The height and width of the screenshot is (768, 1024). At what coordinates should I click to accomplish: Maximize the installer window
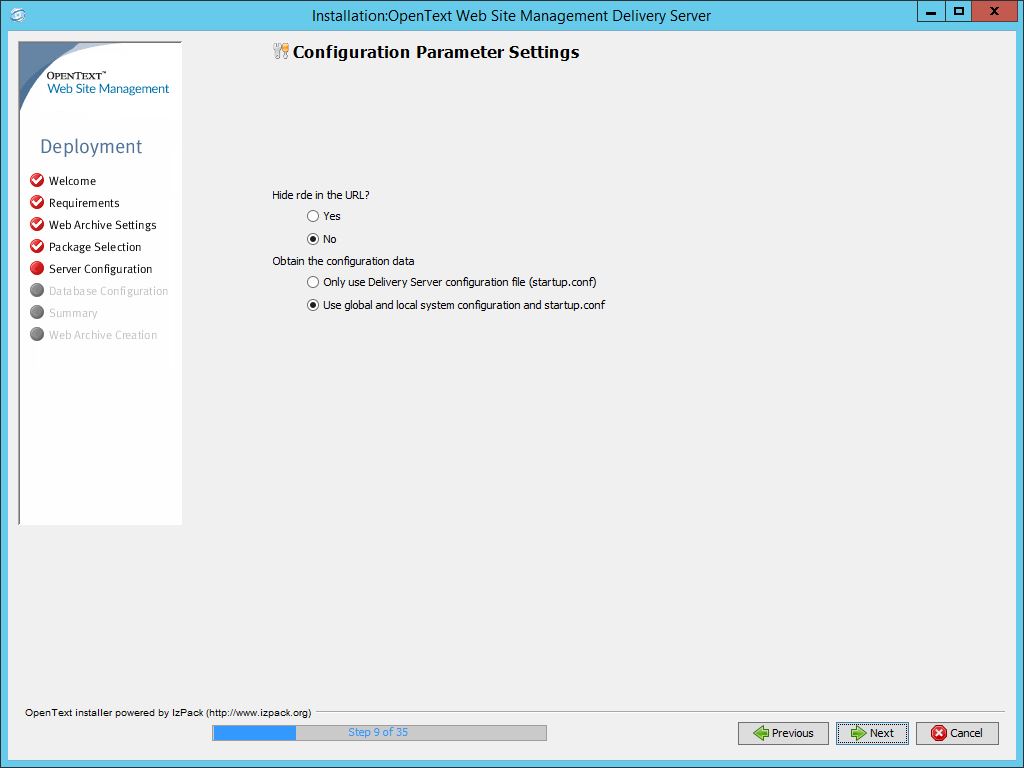click(958, 12)
